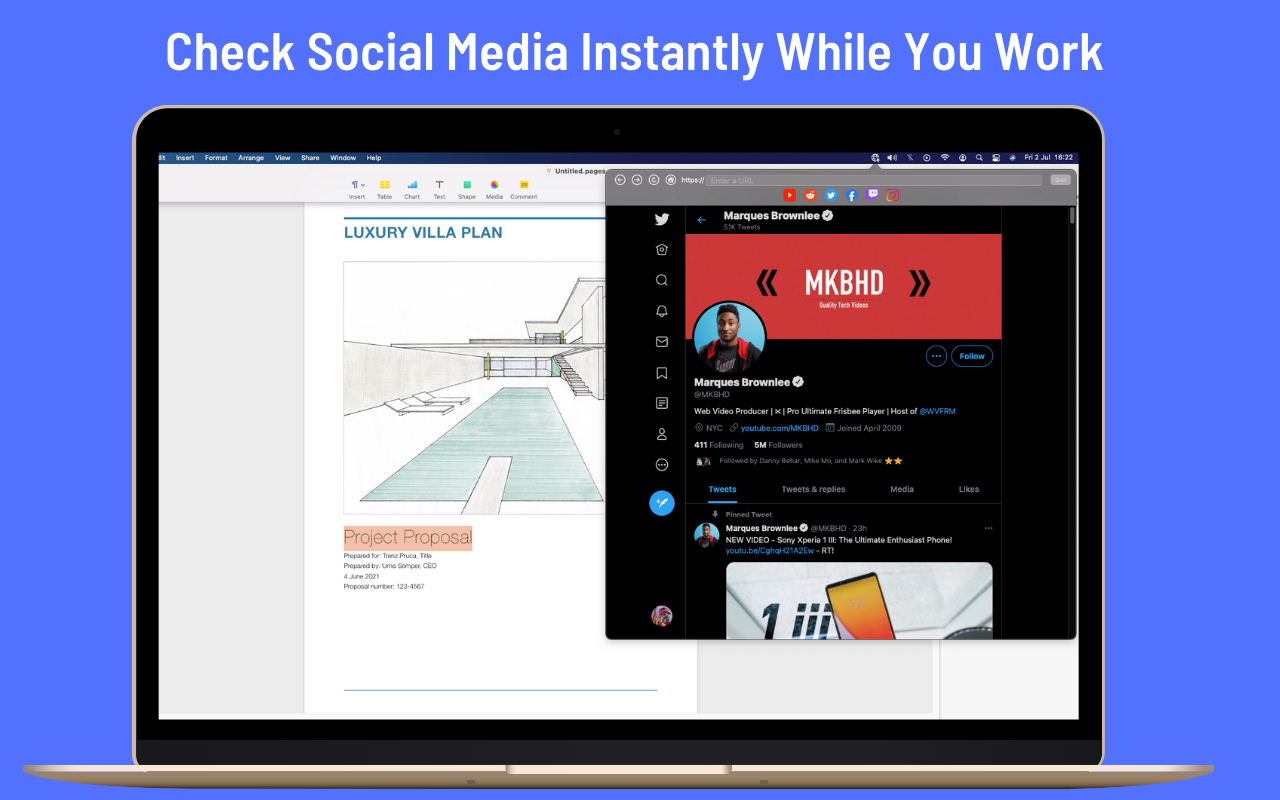Click the Wi-Fi icon in menu bar
The image size is (1280, 800).
point(945,158)
